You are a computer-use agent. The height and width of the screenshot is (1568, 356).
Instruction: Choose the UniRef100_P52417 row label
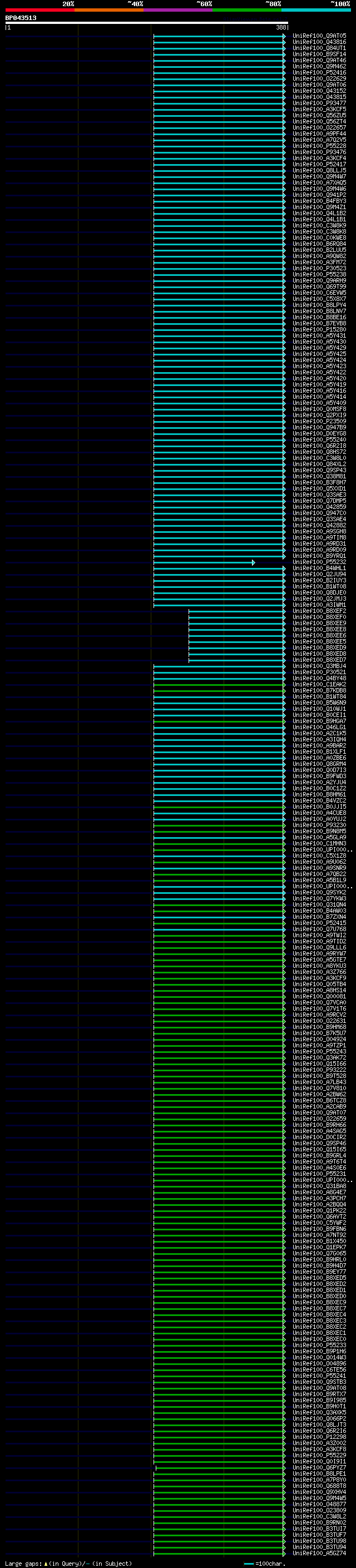click(319, 164)
